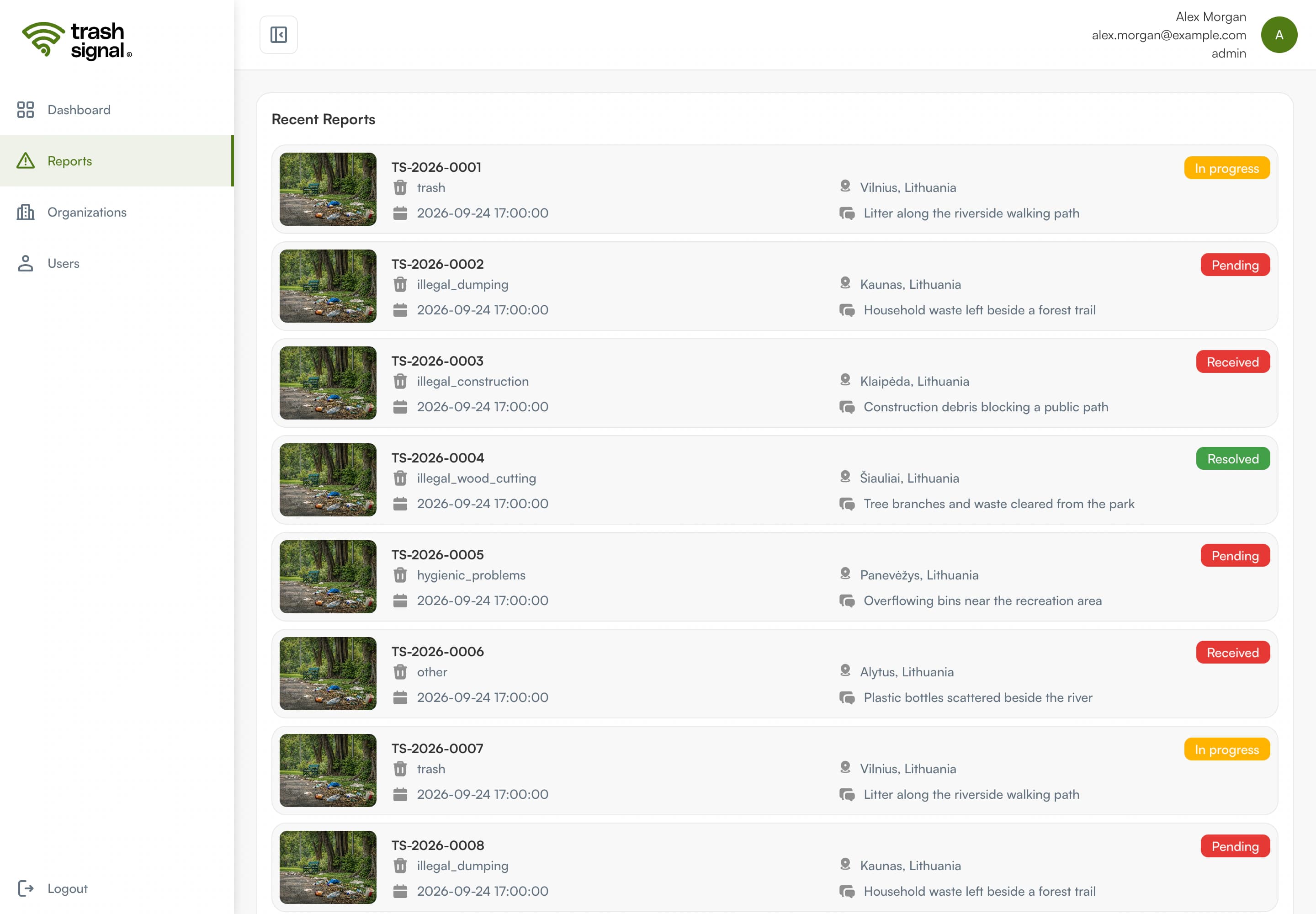Click the Organizations building icon
Screen dimensions: 1316x914
[x=26, y=213]
